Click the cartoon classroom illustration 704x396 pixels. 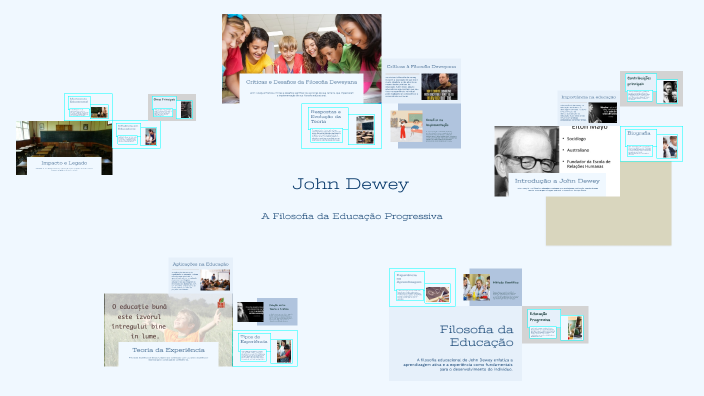click(406, 126)
